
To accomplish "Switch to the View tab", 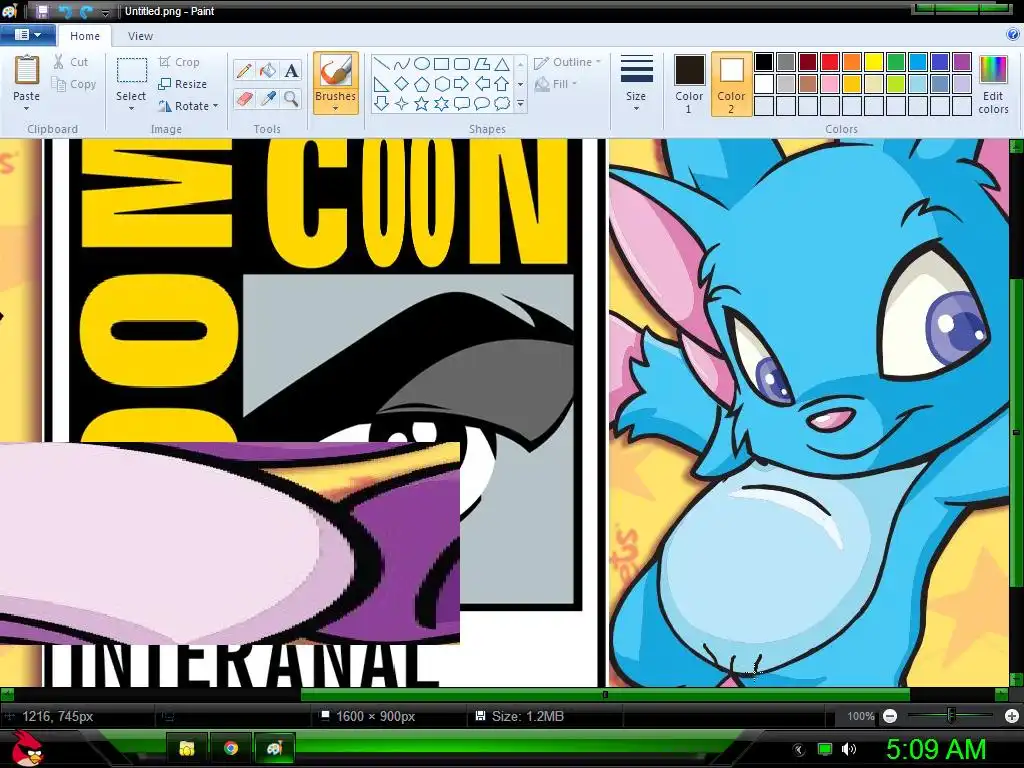I will click(x=140, y=36).
